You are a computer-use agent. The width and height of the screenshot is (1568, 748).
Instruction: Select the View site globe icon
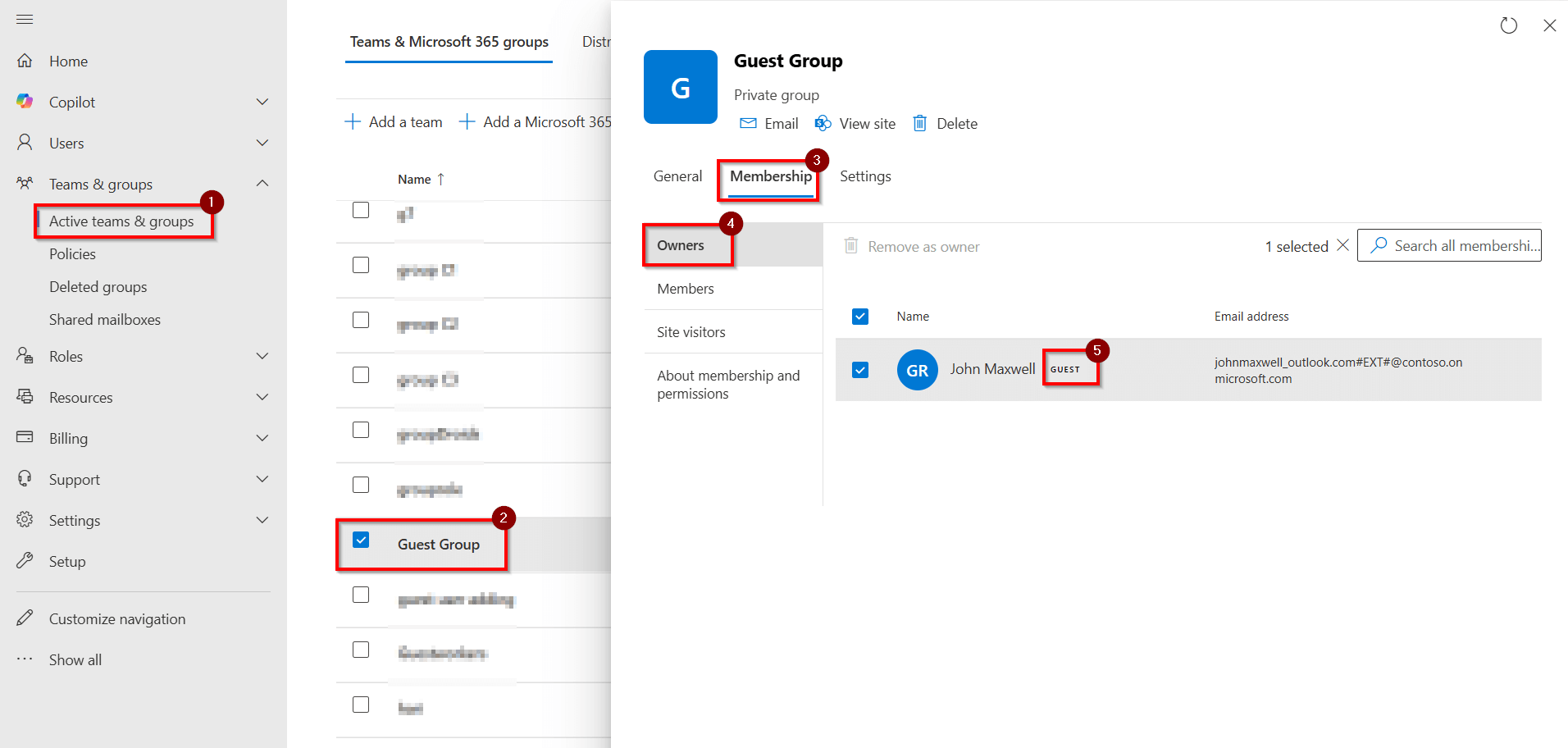(823, 123)
